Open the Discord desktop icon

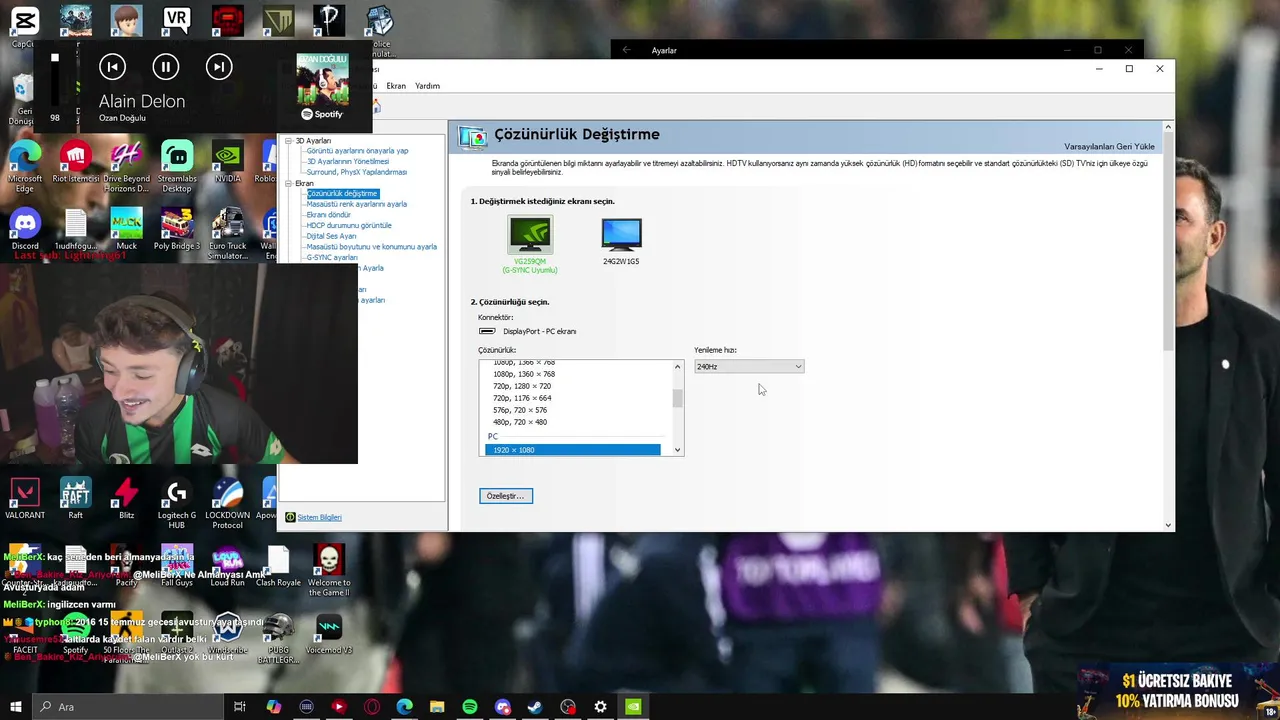pyautogui.click(x=25, y=231)
